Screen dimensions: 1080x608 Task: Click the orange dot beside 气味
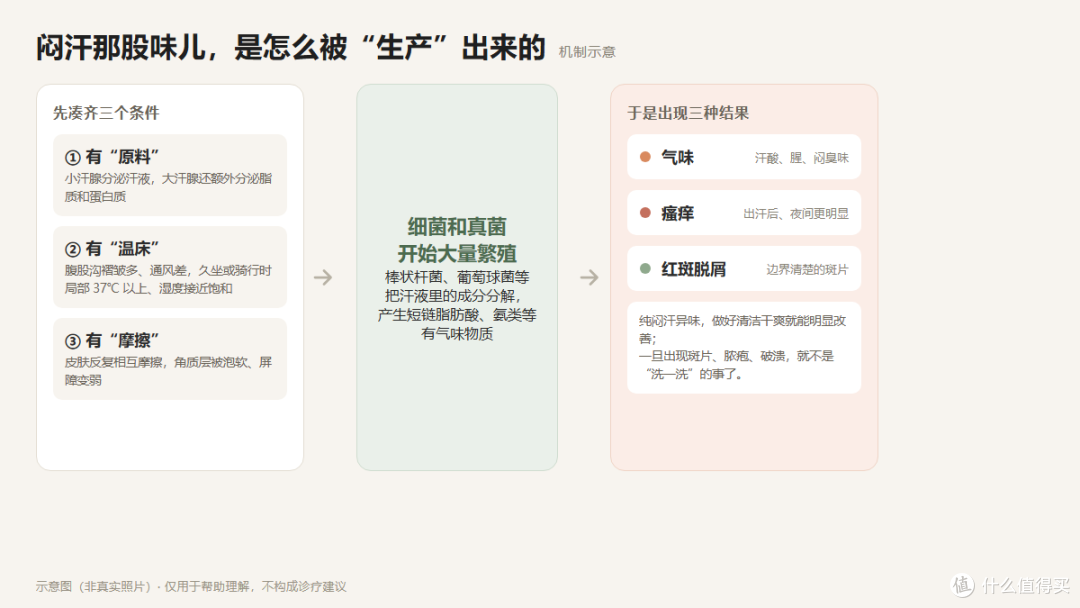pyautogui.click(x=645, y=157)
